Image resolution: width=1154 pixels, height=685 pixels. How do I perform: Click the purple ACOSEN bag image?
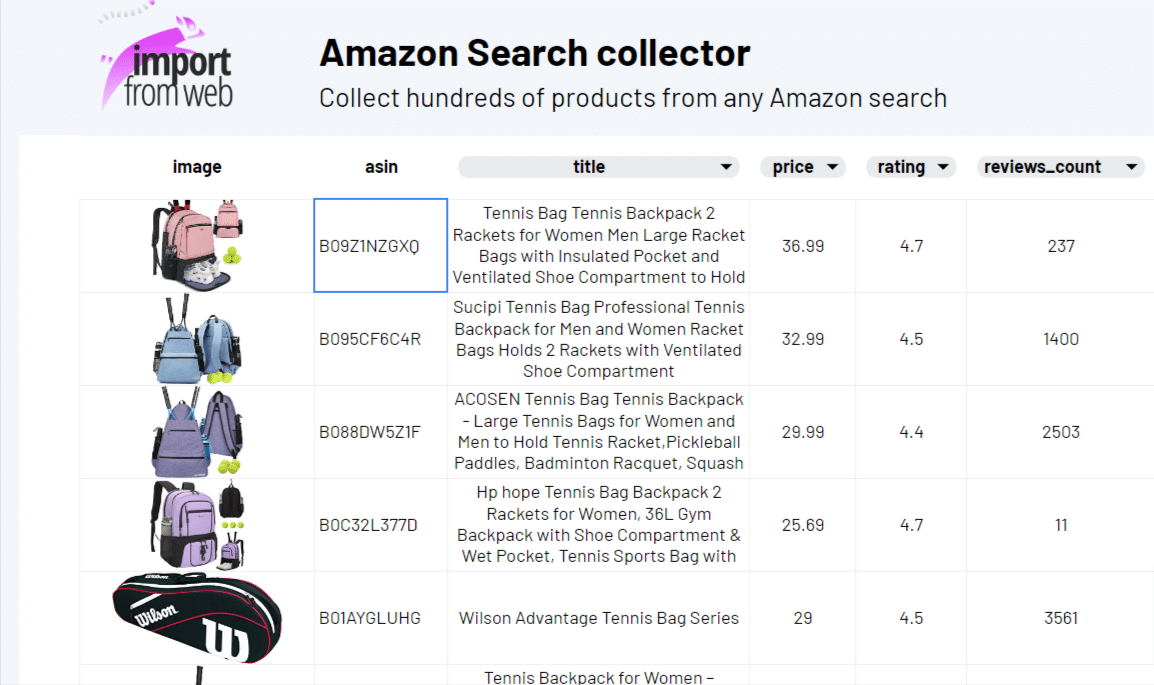pyautogui.click(x=197, y=432)
